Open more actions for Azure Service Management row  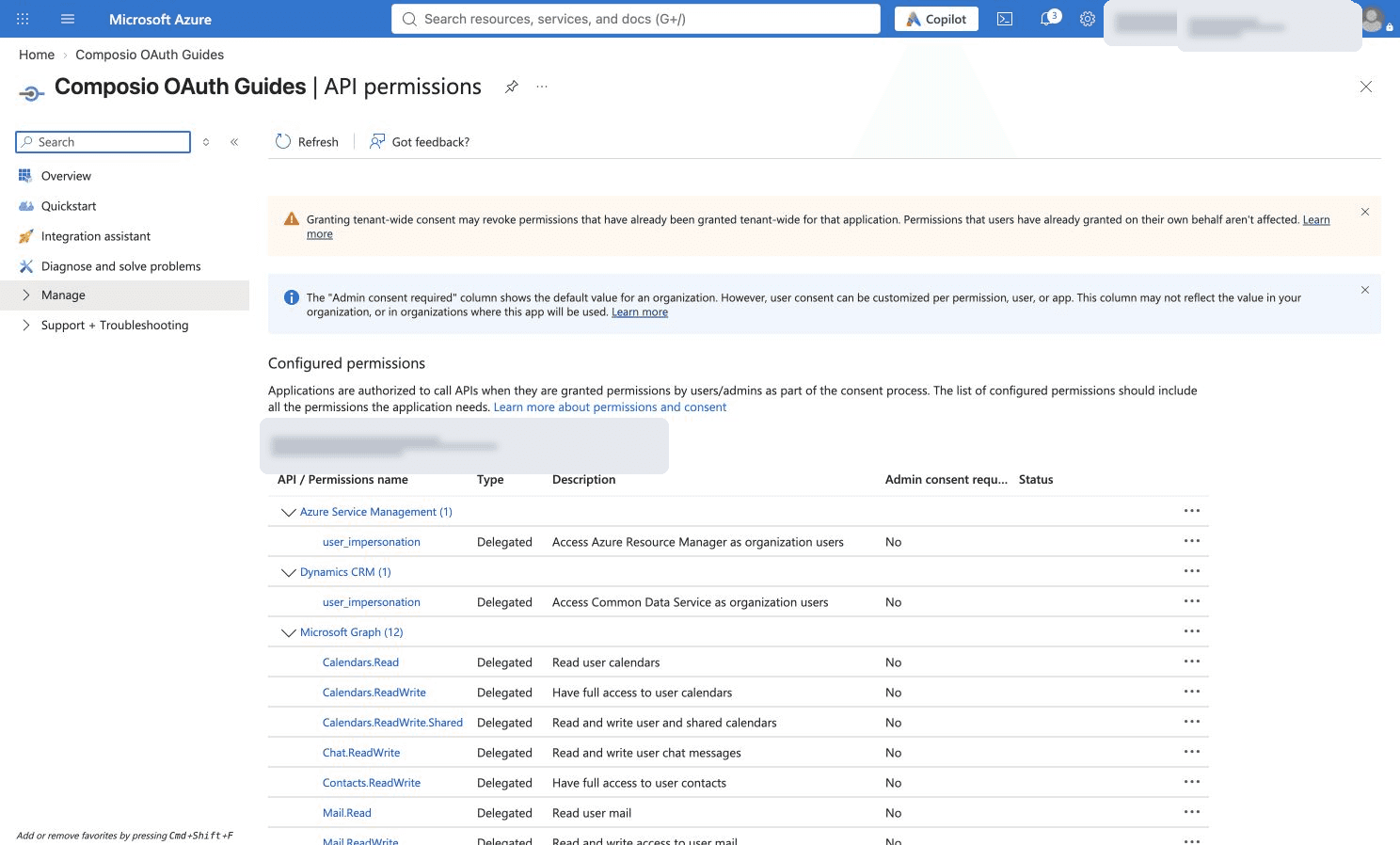pyautogui.click(x=1192, y=511)
